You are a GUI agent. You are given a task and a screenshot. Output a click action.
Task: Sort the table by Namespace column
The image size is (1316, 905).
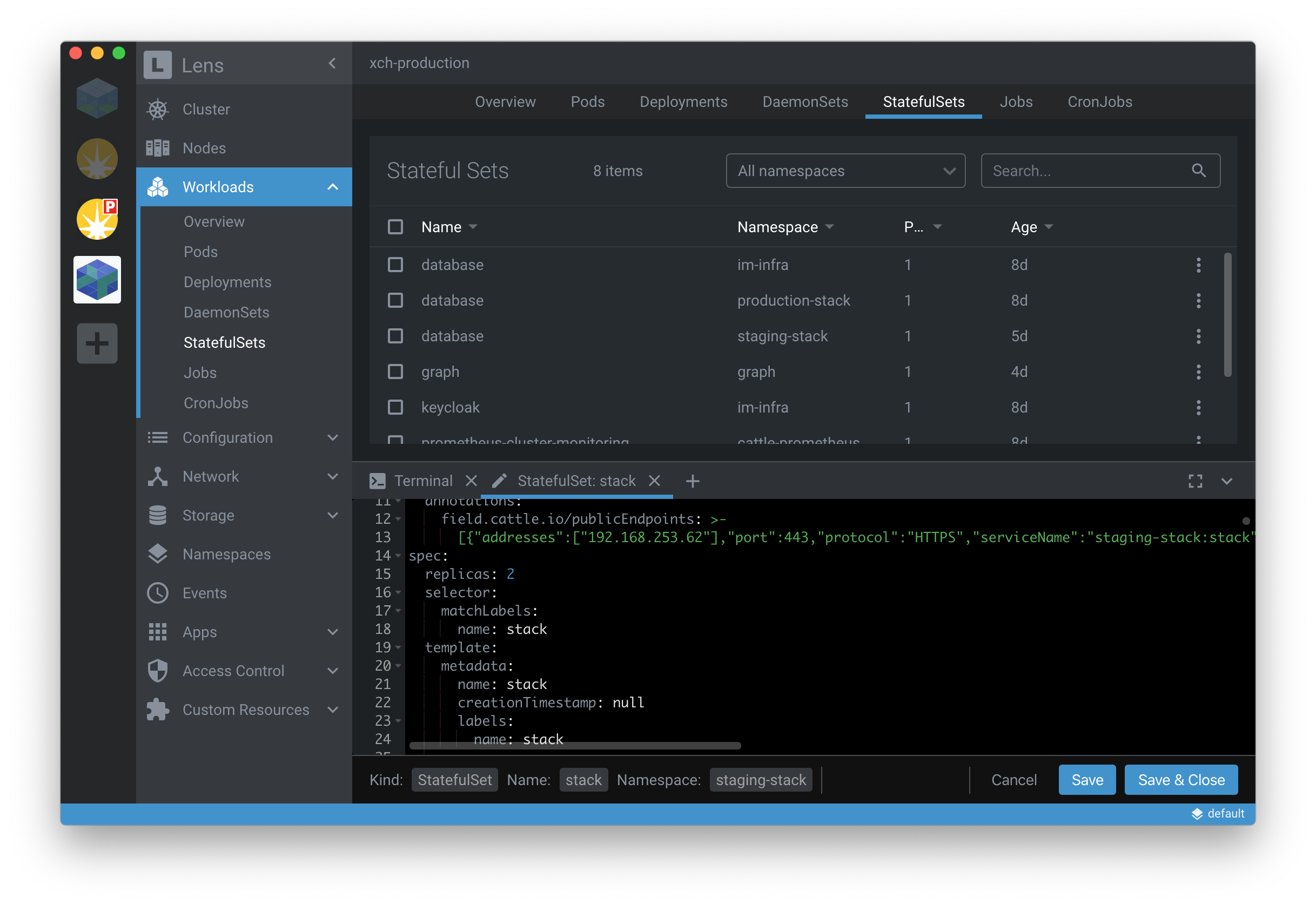pos(785,227)
